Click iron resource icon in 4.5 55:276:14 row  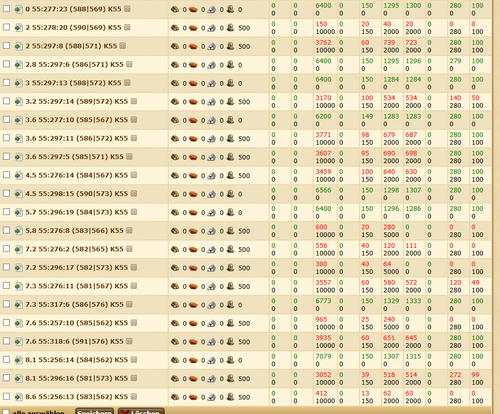[x=212, y=176]
